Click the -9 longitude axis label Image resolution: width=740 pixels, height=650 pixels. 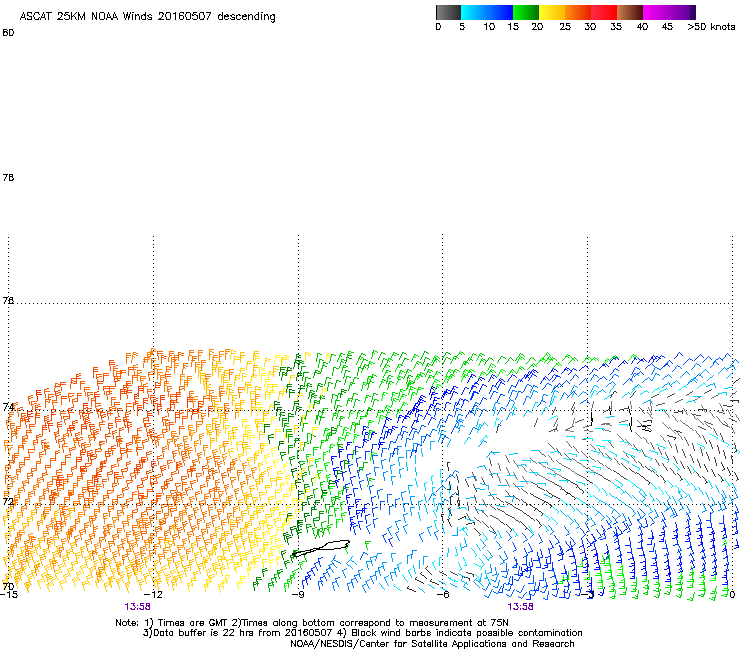(298, 595)
